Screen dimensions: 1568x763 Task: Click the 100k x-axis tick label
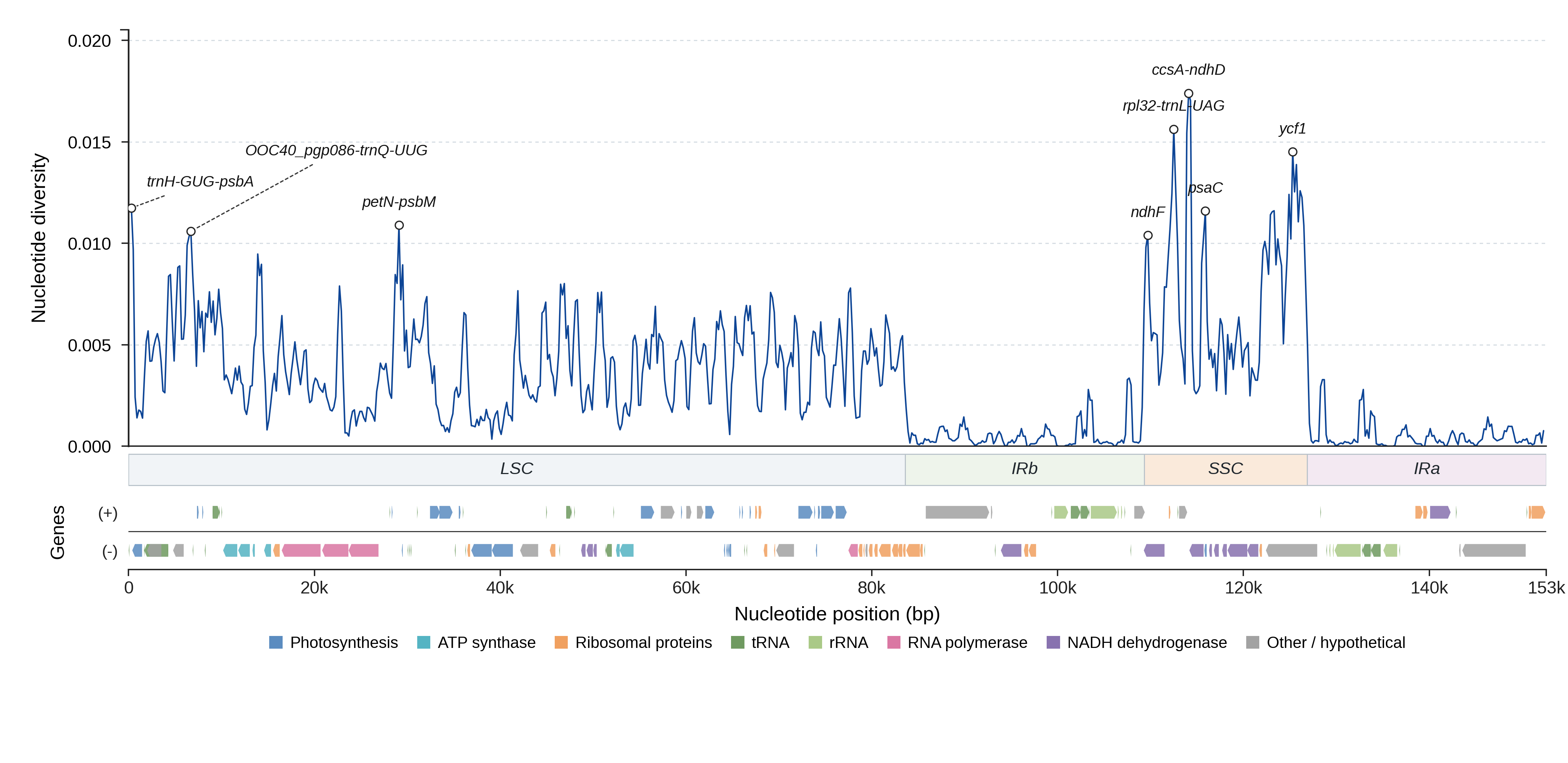(1057, 588)
